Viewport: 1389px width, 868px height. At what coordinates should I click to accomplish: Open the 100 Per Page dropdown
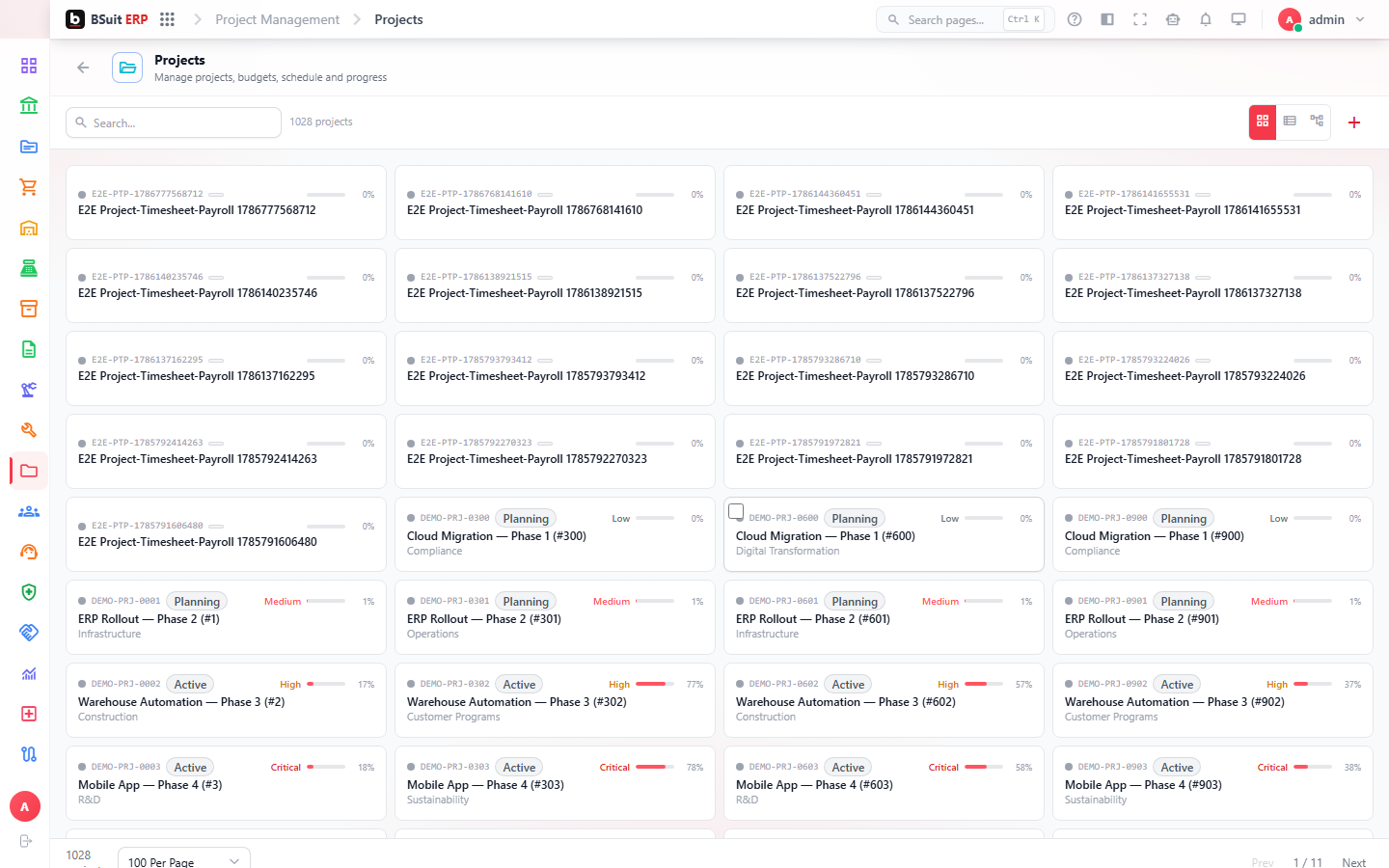183,861
